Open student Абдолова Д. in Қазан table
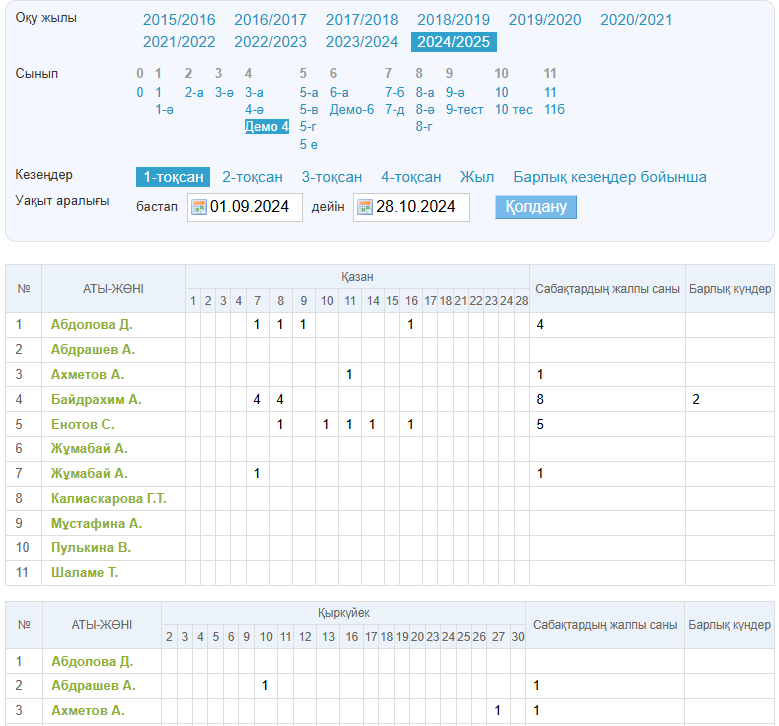 pos(91,325)
